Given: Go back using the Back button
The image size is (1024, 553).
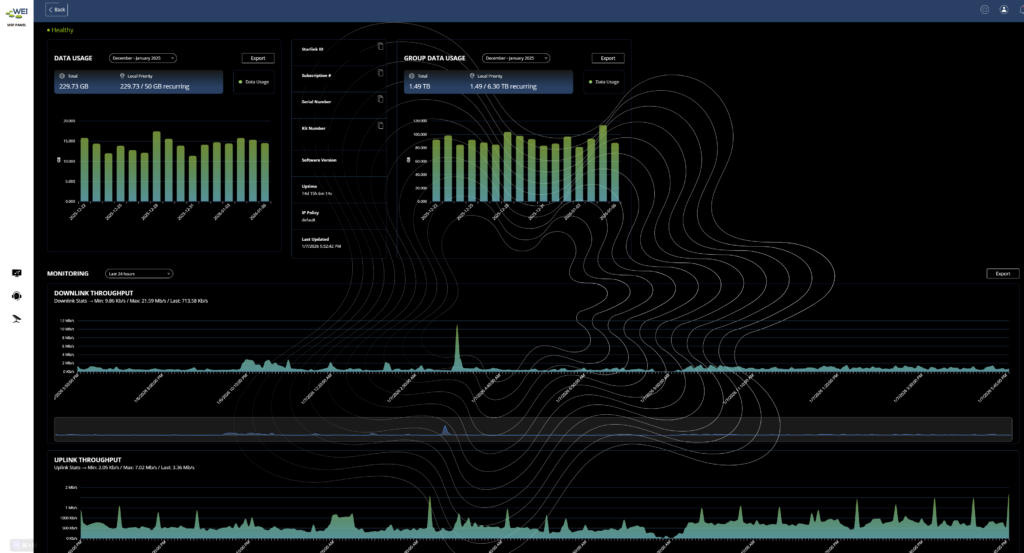Looking at the screenshot, I should click(57, 10).
